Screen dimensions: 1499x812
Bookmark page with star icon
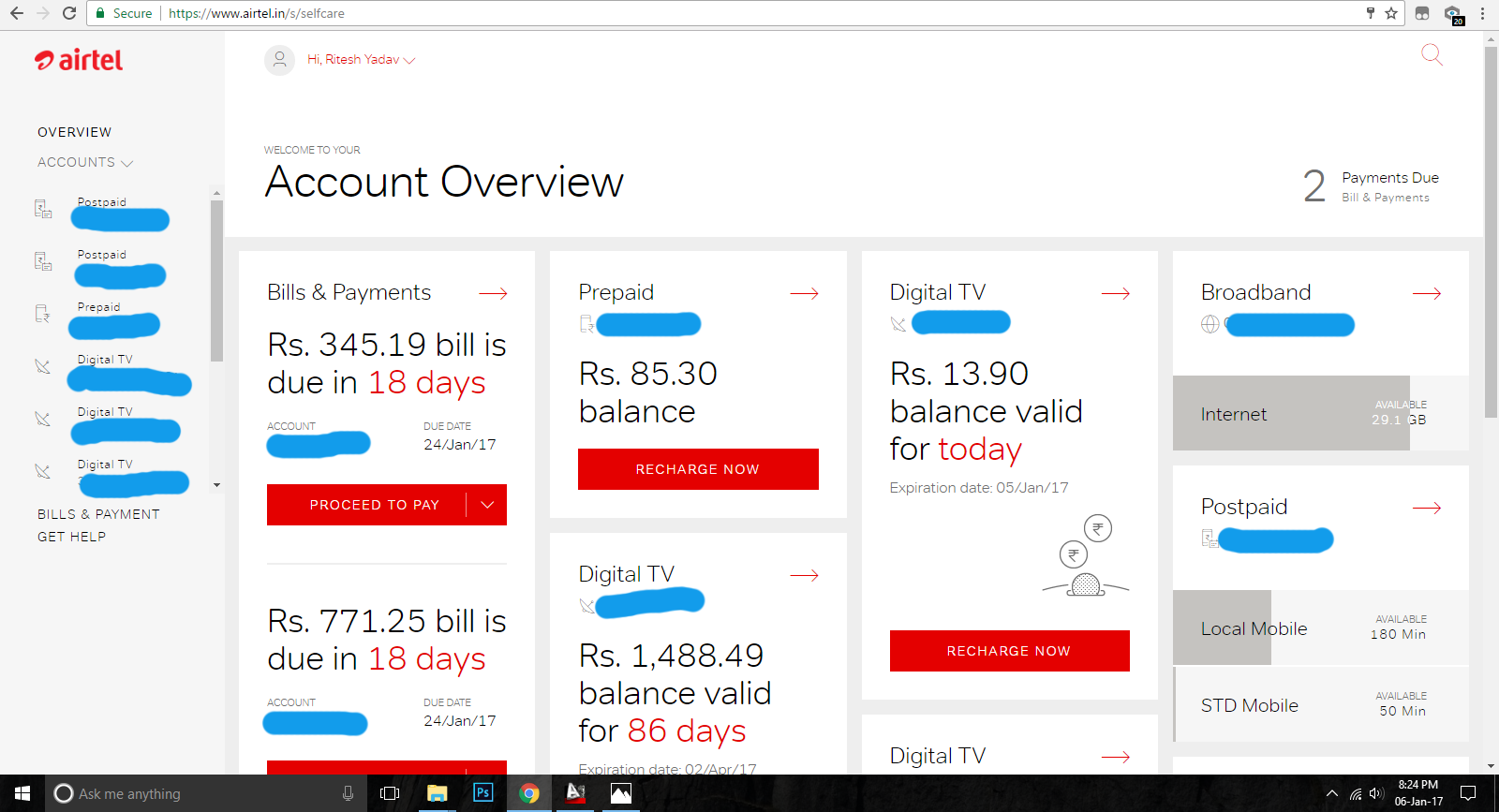click(1391, 13)
